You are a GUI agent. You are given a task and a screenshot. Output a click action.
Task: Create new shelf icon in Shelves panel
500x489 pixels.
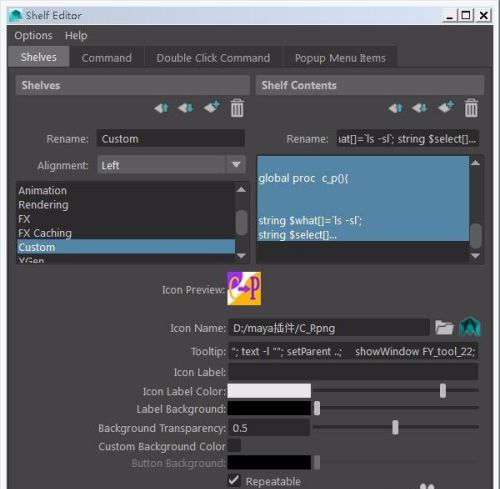coord(212,107)
